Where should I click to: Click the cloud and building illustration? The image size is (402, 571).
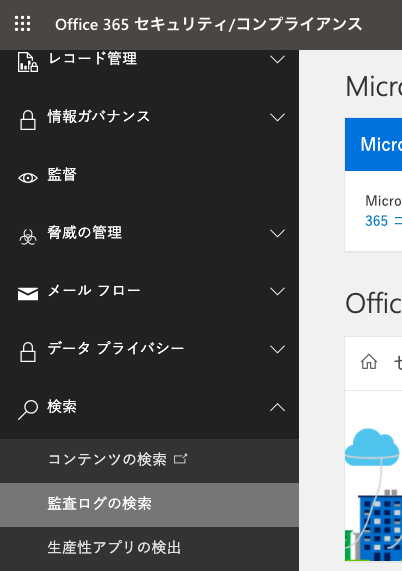pos(373,494)
